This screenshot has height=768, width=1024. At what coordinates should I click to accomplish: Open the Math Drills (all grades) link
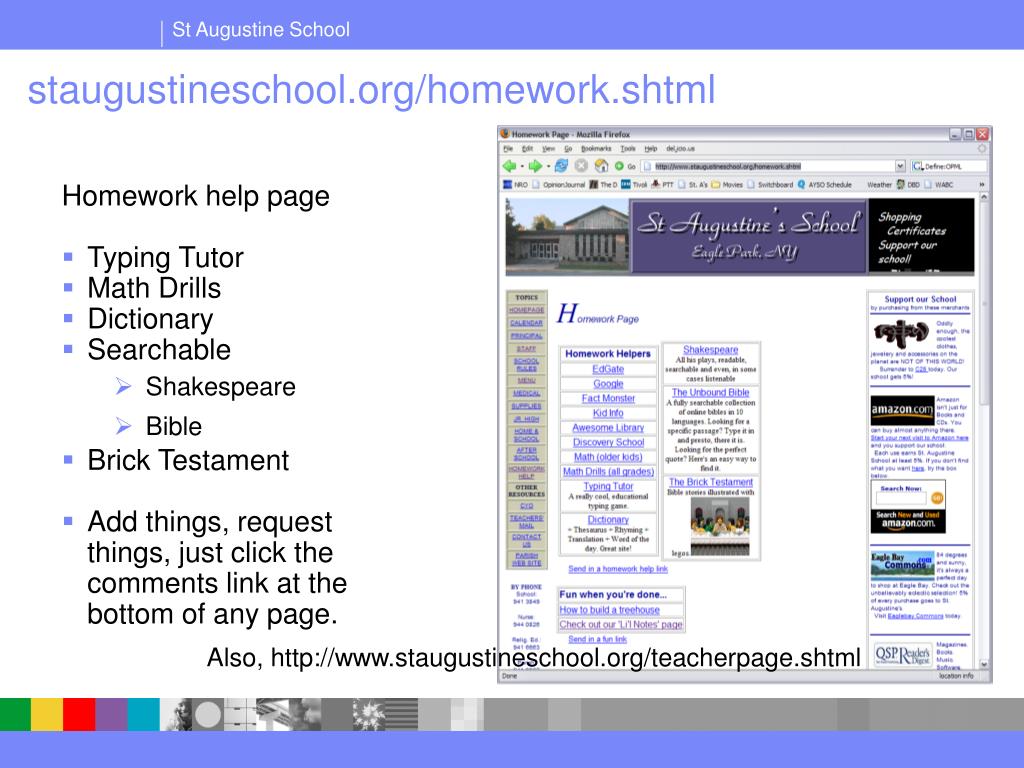coord(608,472)
